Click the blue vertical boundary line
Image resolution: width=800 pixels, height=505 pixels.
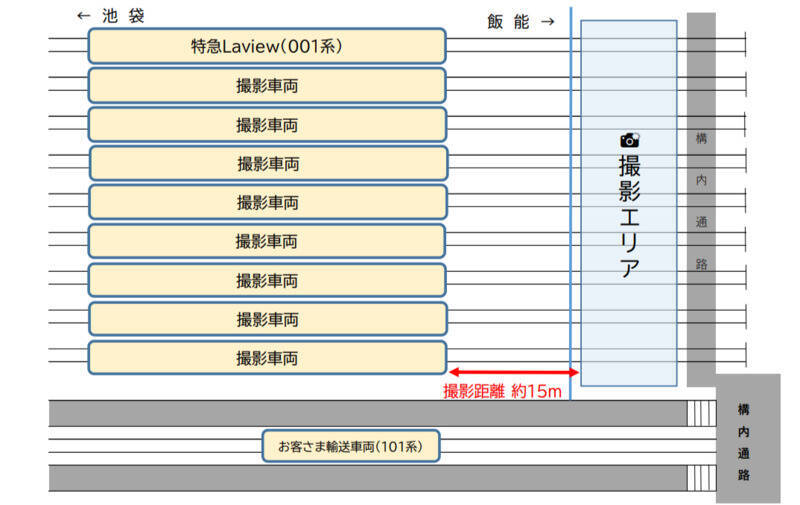tap(570, 200)
